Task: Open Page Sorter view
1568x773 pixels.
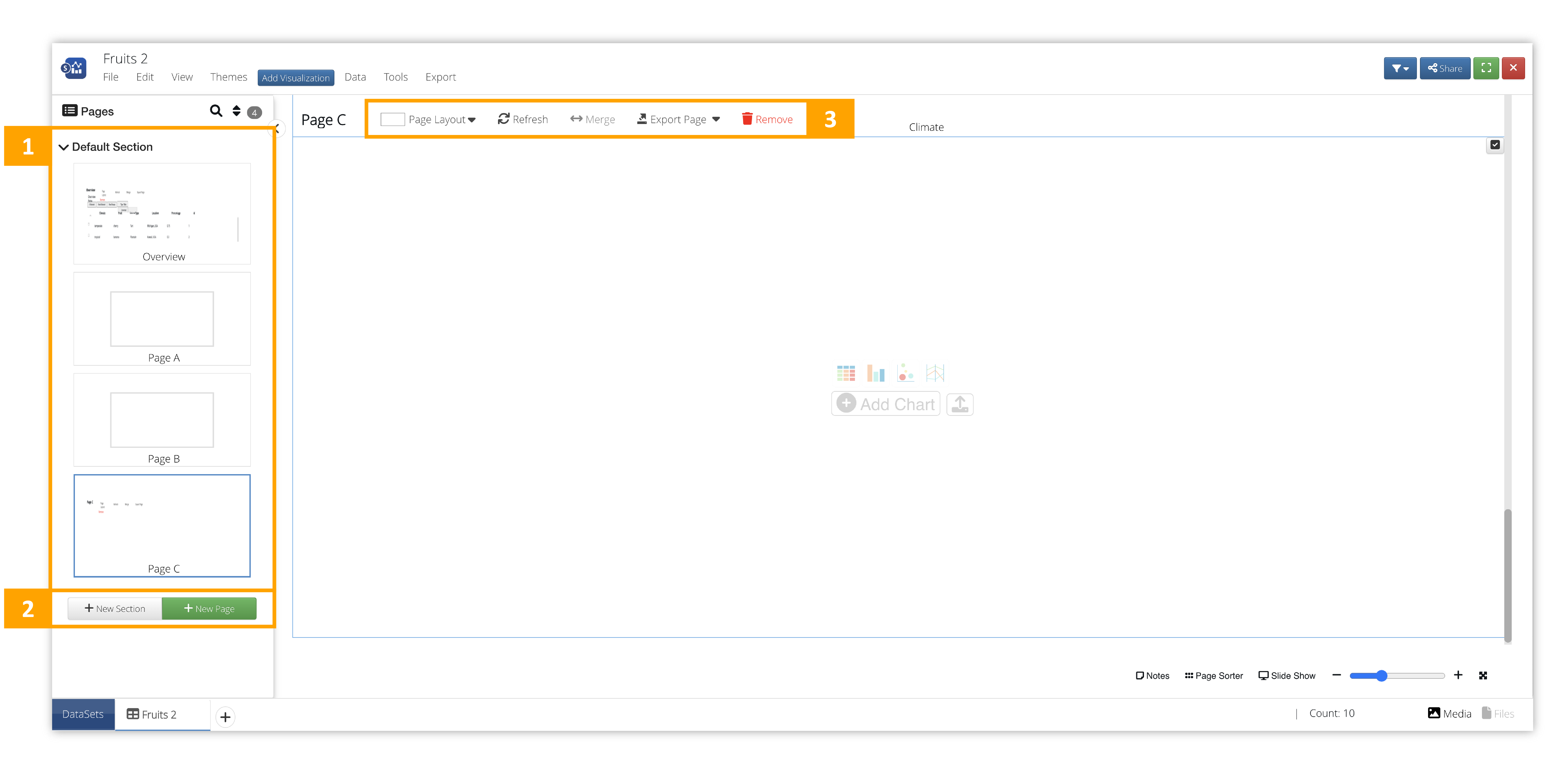Action: coord(1214,675)
